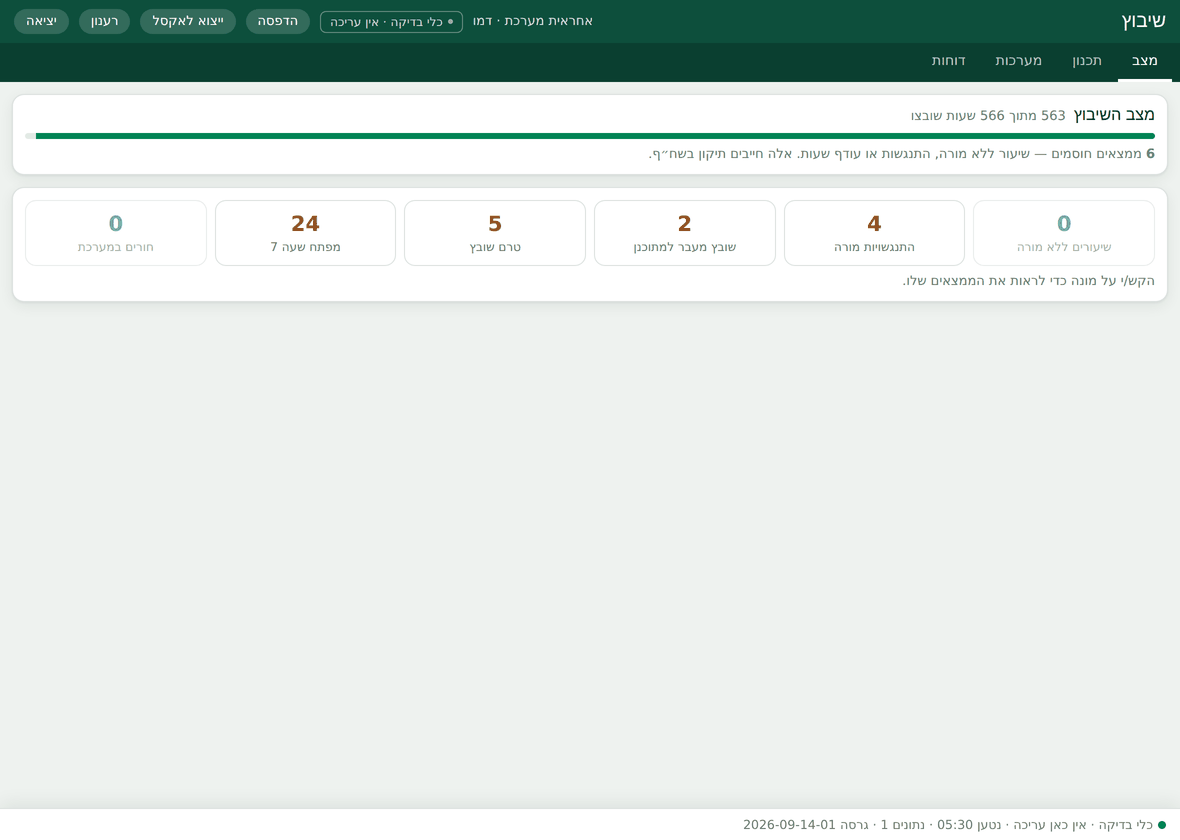The image size is (1180, 840).
Task: Click the הדפסה print button
Action: click(x=278, y=21)
